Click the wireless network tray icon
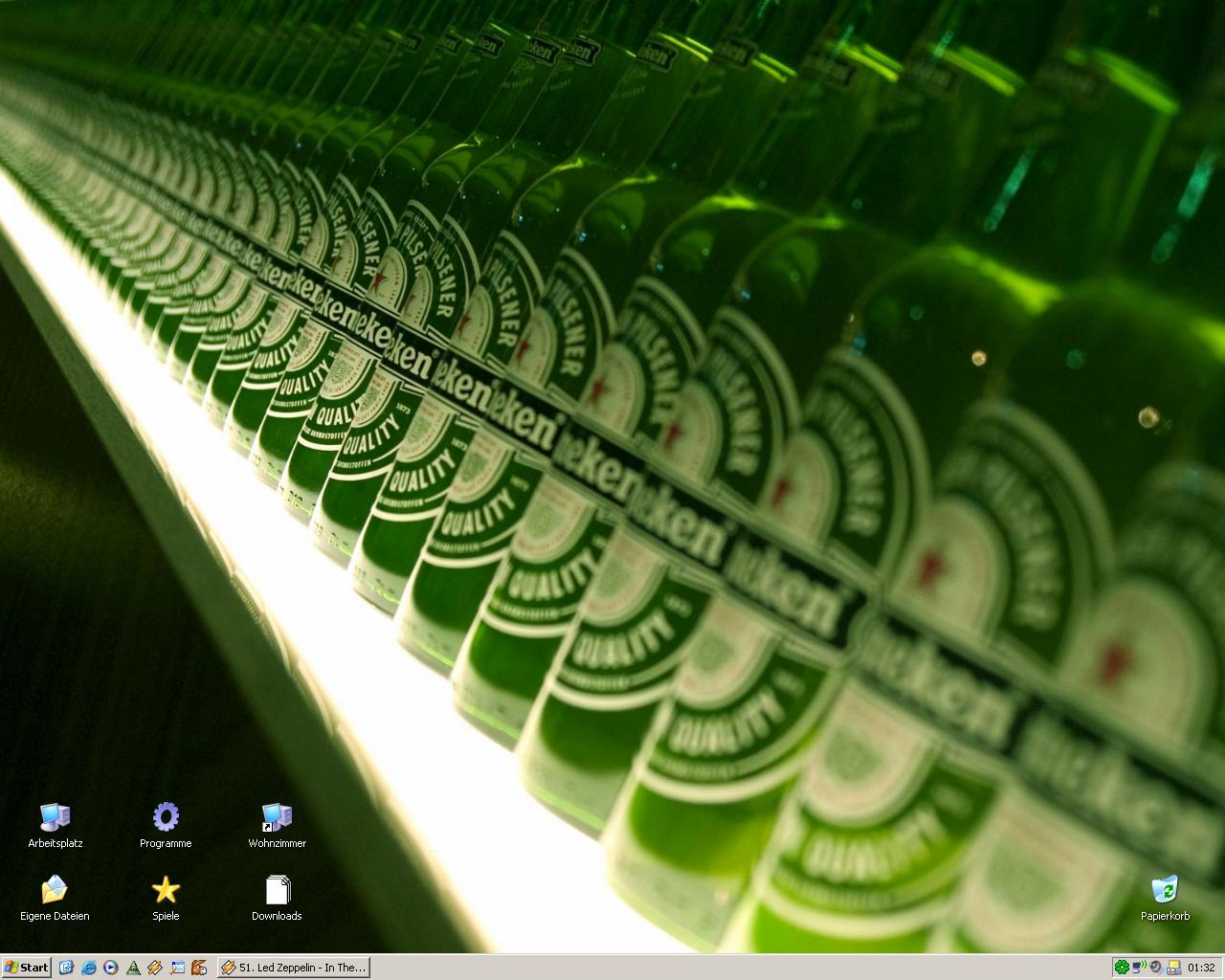1225x980 pixels. tap(1139, 968)
